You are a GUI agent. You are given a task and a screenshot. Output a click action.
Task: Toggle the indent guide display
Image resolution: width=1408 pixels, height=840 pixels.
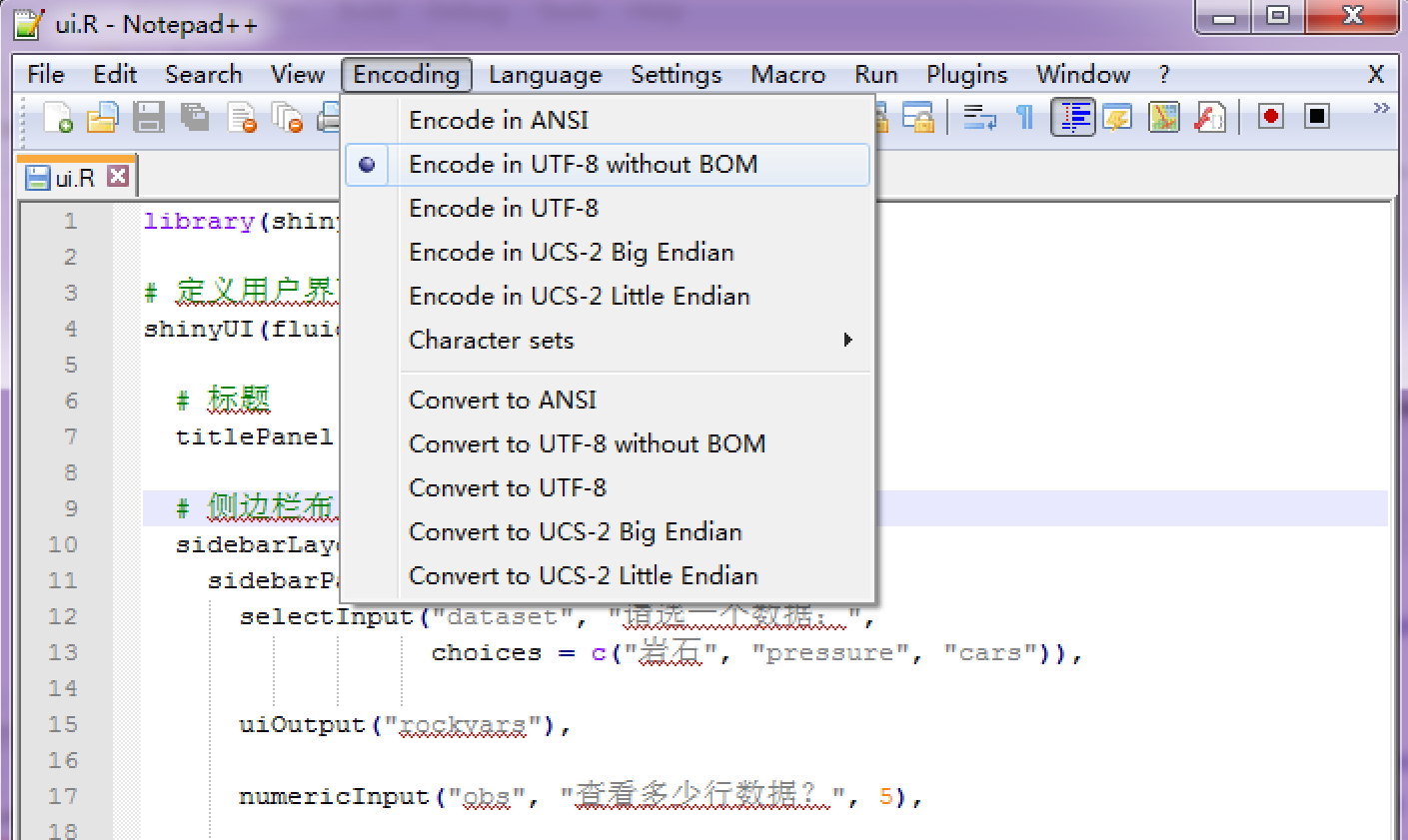pos(1073,116)
